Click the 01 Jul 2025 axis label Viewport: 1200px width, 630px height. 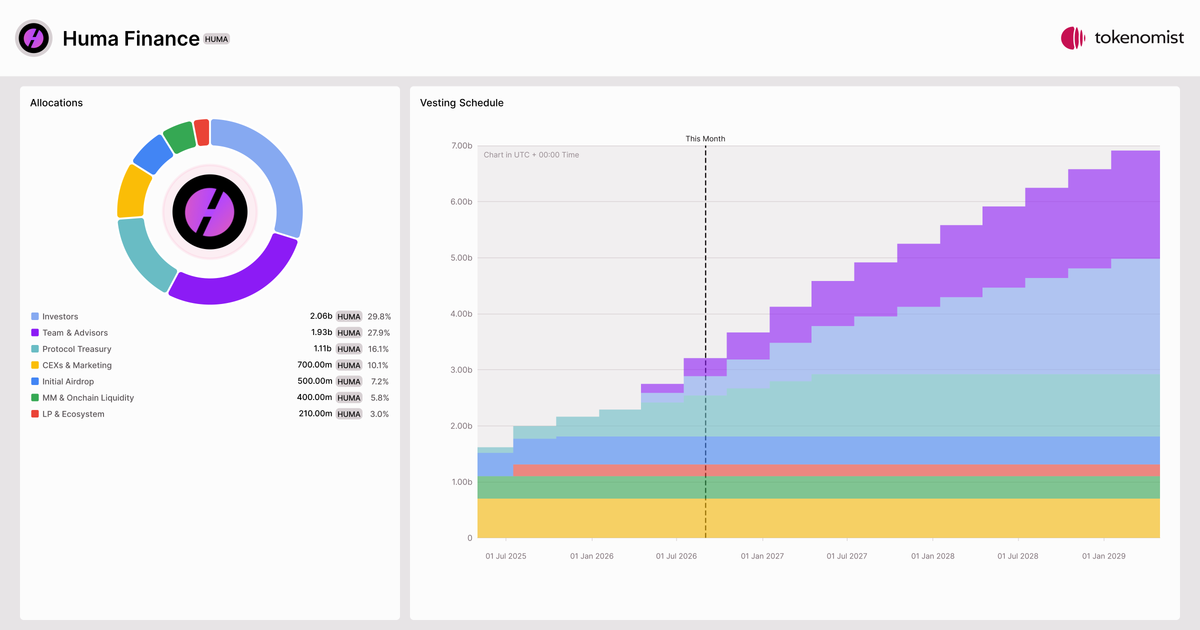[505, 555]
